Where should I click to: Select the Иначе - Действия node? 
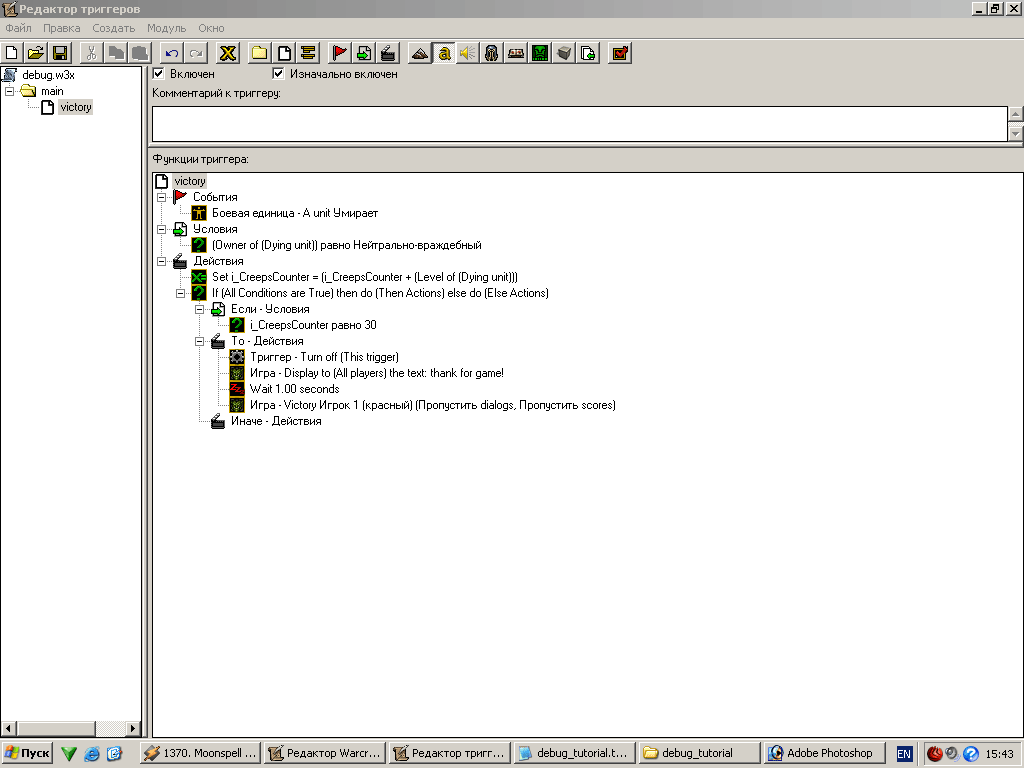pos(276,421)
